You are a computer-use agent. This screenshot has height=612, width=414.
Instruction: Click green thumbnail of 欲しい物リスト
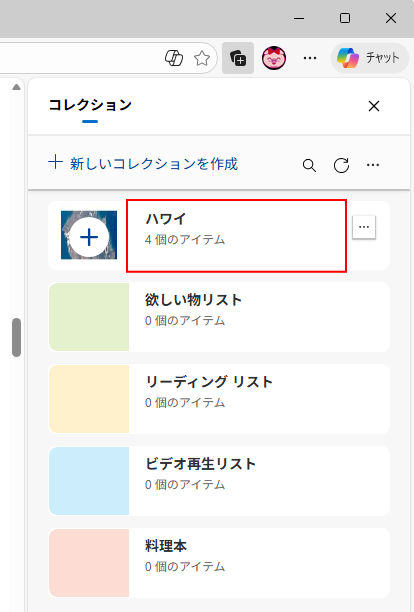89,317
